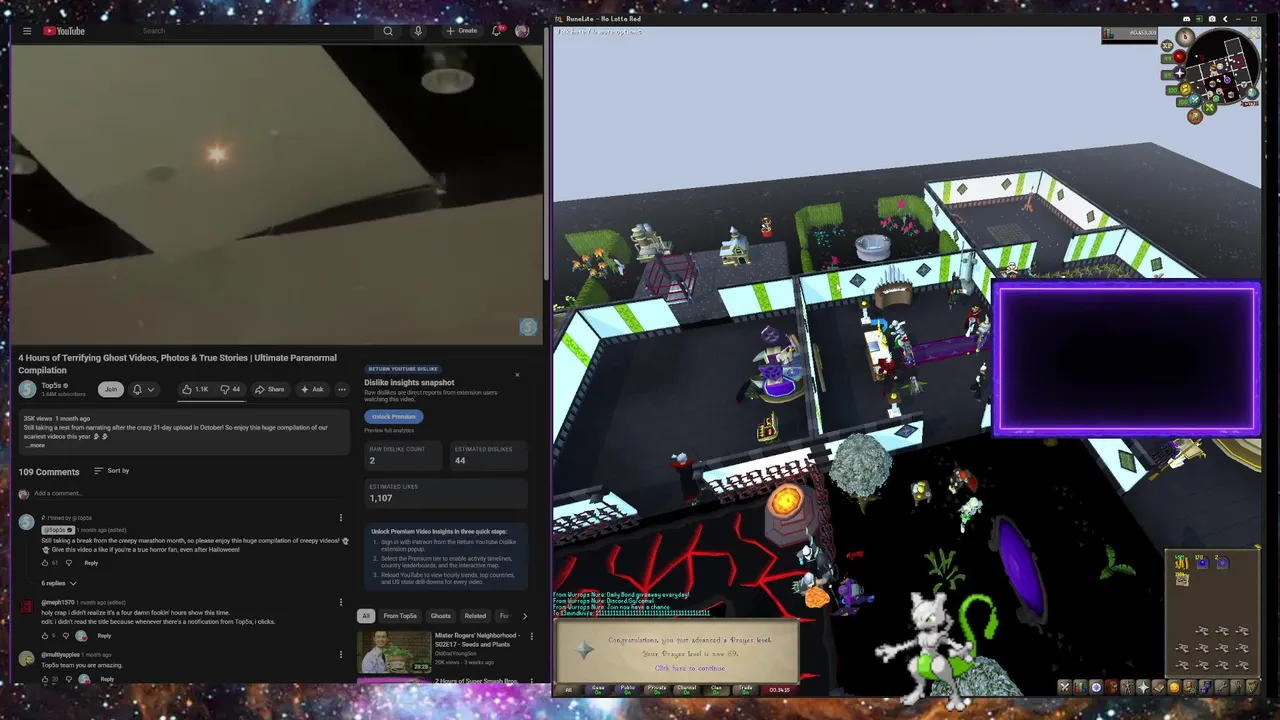Open the Mister Rogers' Neighborhood video thumbnail
The image size is (1280, 720).
coord(394,651)
